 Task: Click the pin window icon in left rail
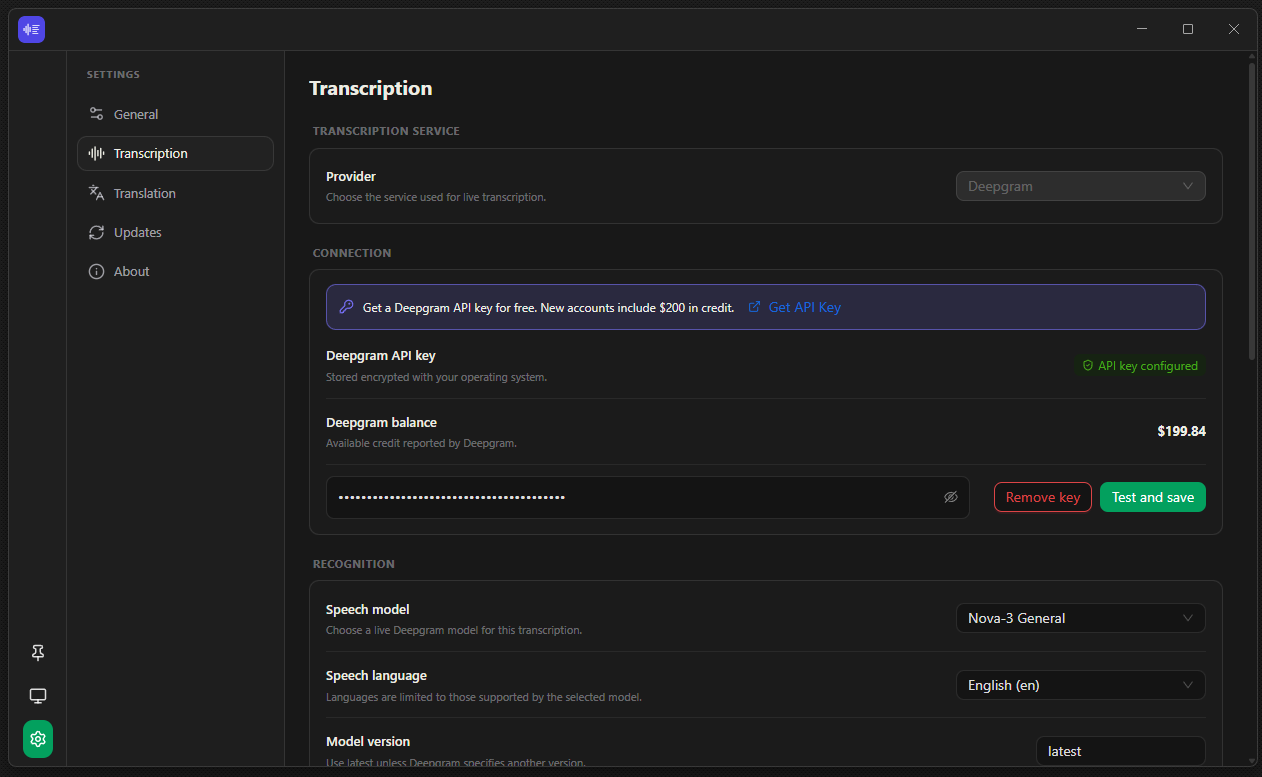pyautogui.click(x=38, y=653)
